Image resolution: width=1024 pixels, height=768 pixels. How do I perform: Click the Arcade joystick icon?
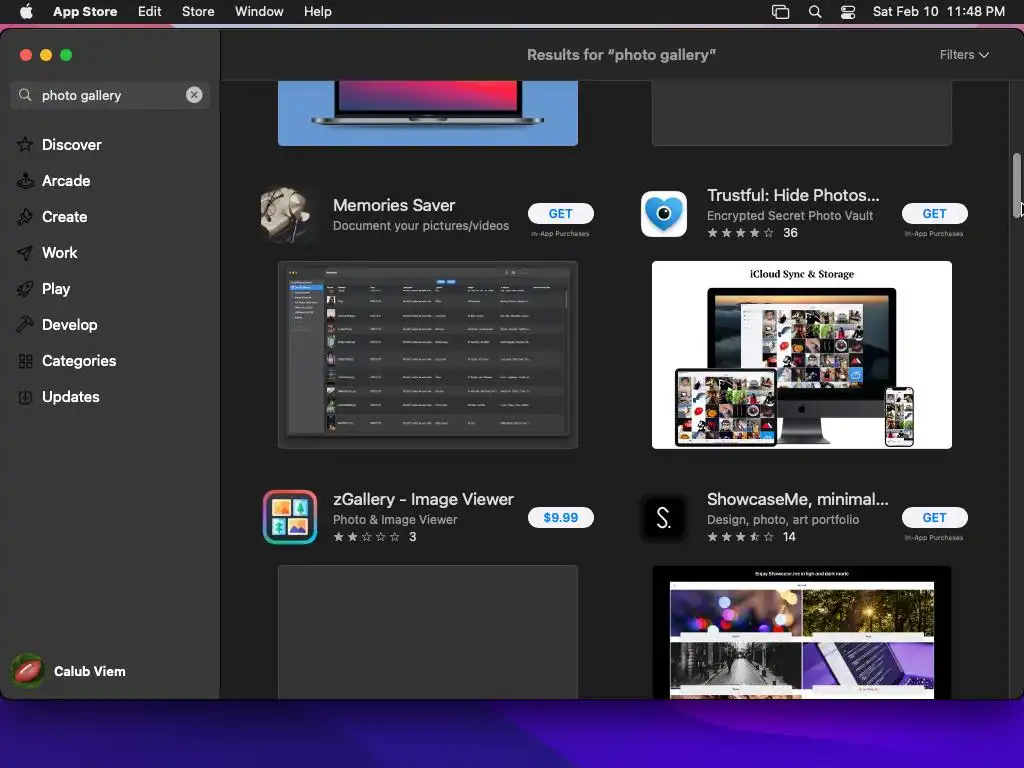tap(25, 181)
